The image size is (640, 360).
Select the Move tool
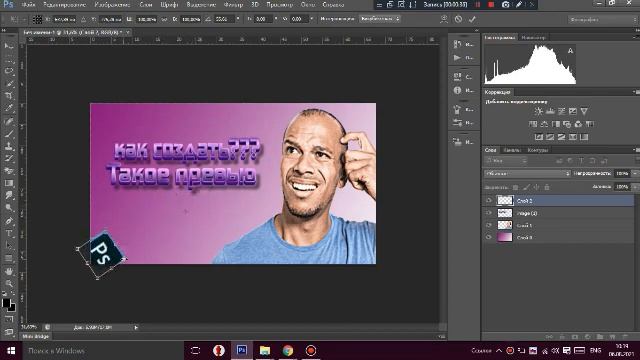click(x=9, y=46)
